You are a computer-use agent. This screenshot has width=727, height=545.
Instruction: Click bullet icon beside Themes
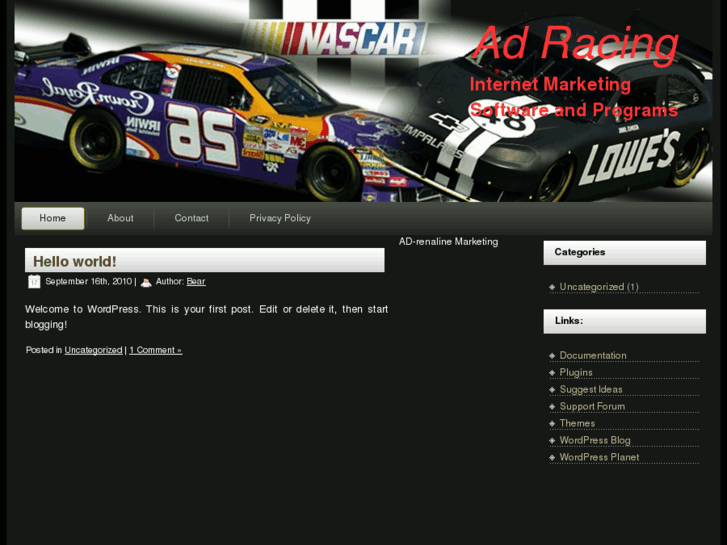(552, 424)
